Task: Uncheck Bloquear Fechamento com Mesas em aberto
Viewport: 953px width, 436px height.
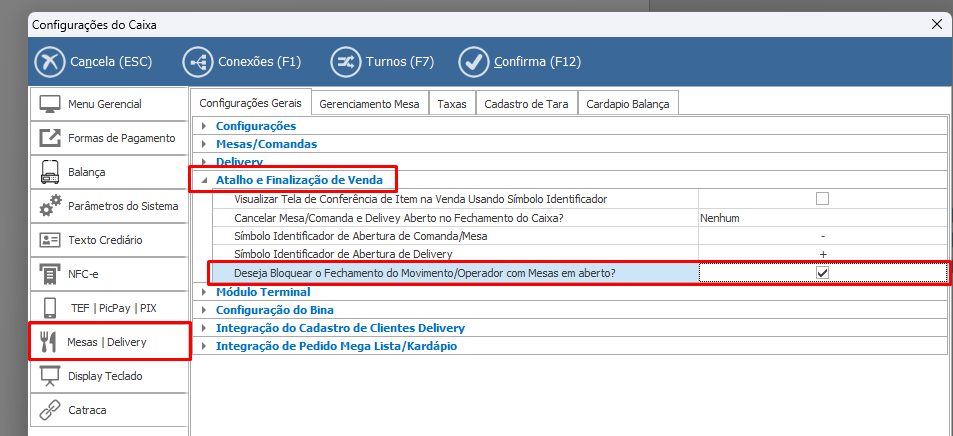Action: click(822, 272)
